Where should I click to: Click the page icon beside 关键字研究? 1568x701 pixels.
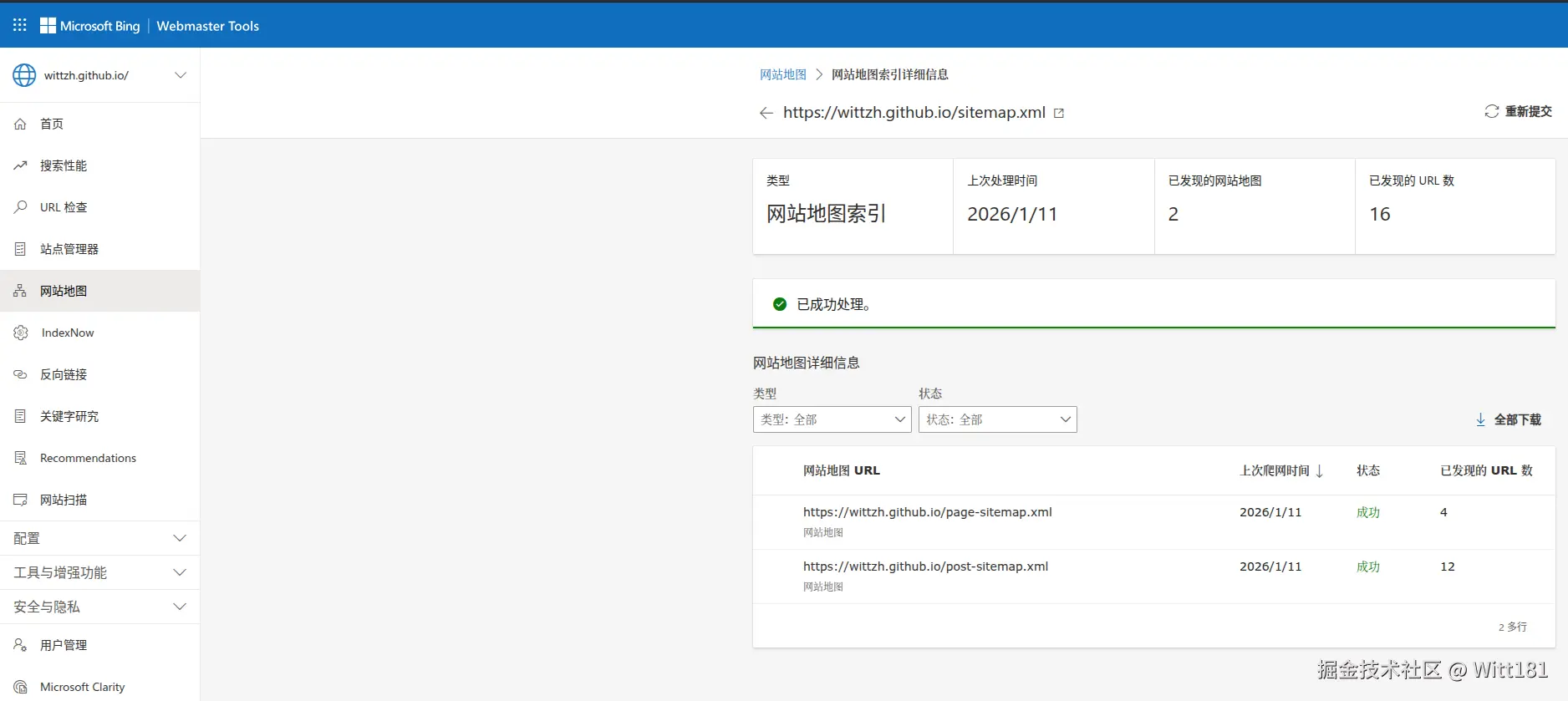(x=20, y=416)
